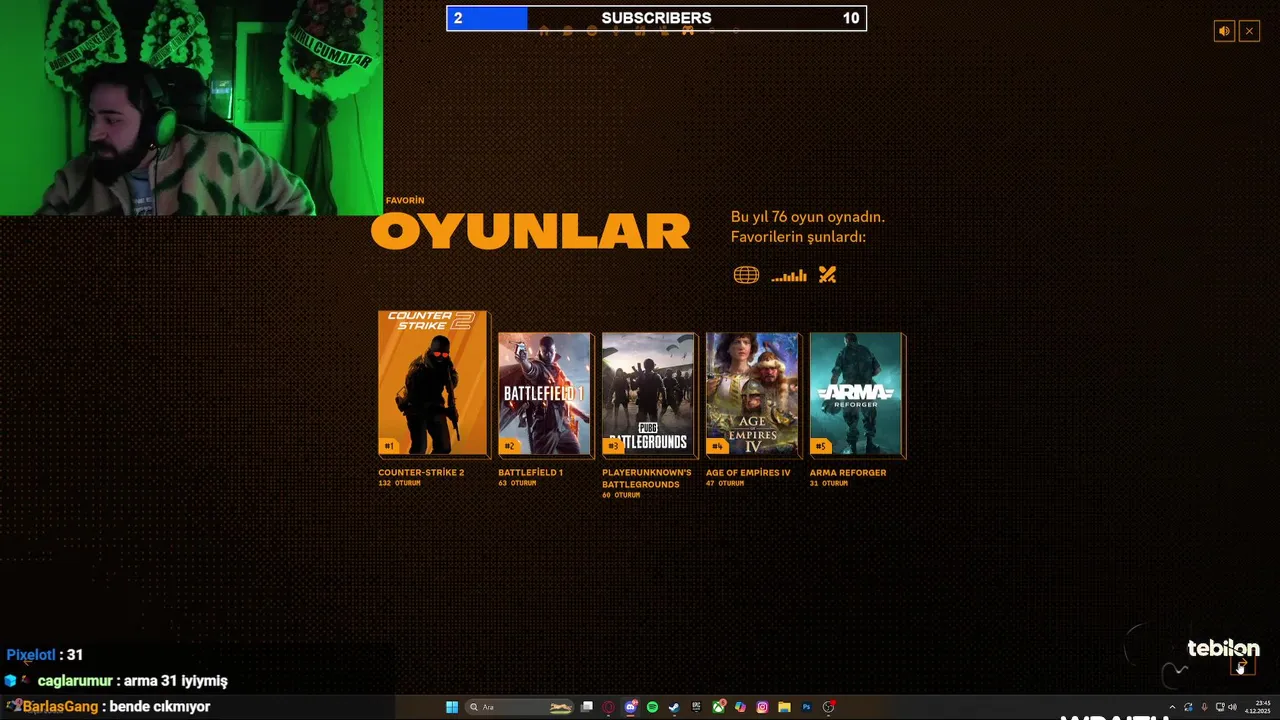Click the '31 OTURUM' session count

(x=829, y=484)
